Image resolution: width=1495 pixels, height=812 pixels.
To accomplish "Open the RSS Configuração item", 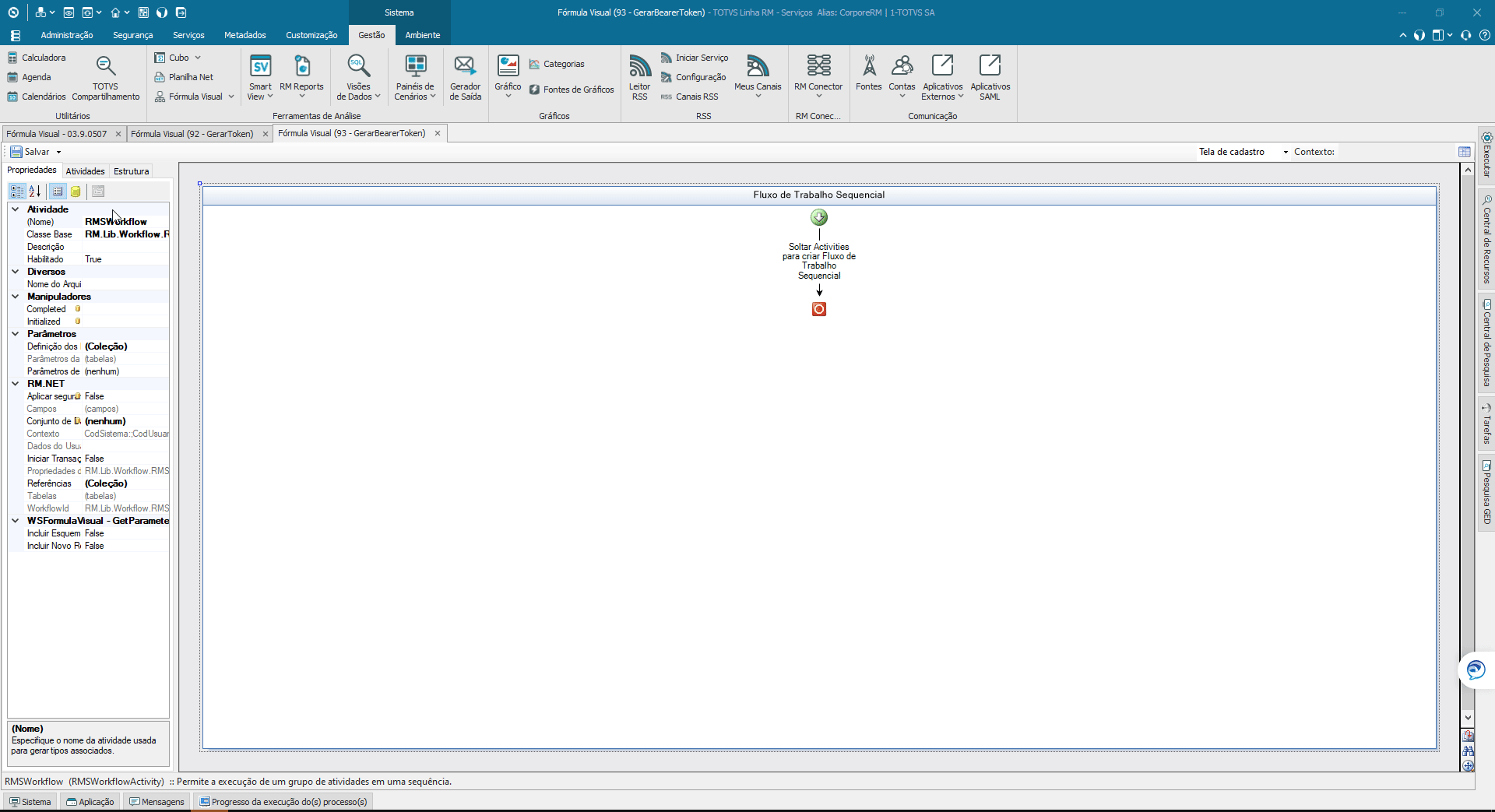I will point(693,77).
